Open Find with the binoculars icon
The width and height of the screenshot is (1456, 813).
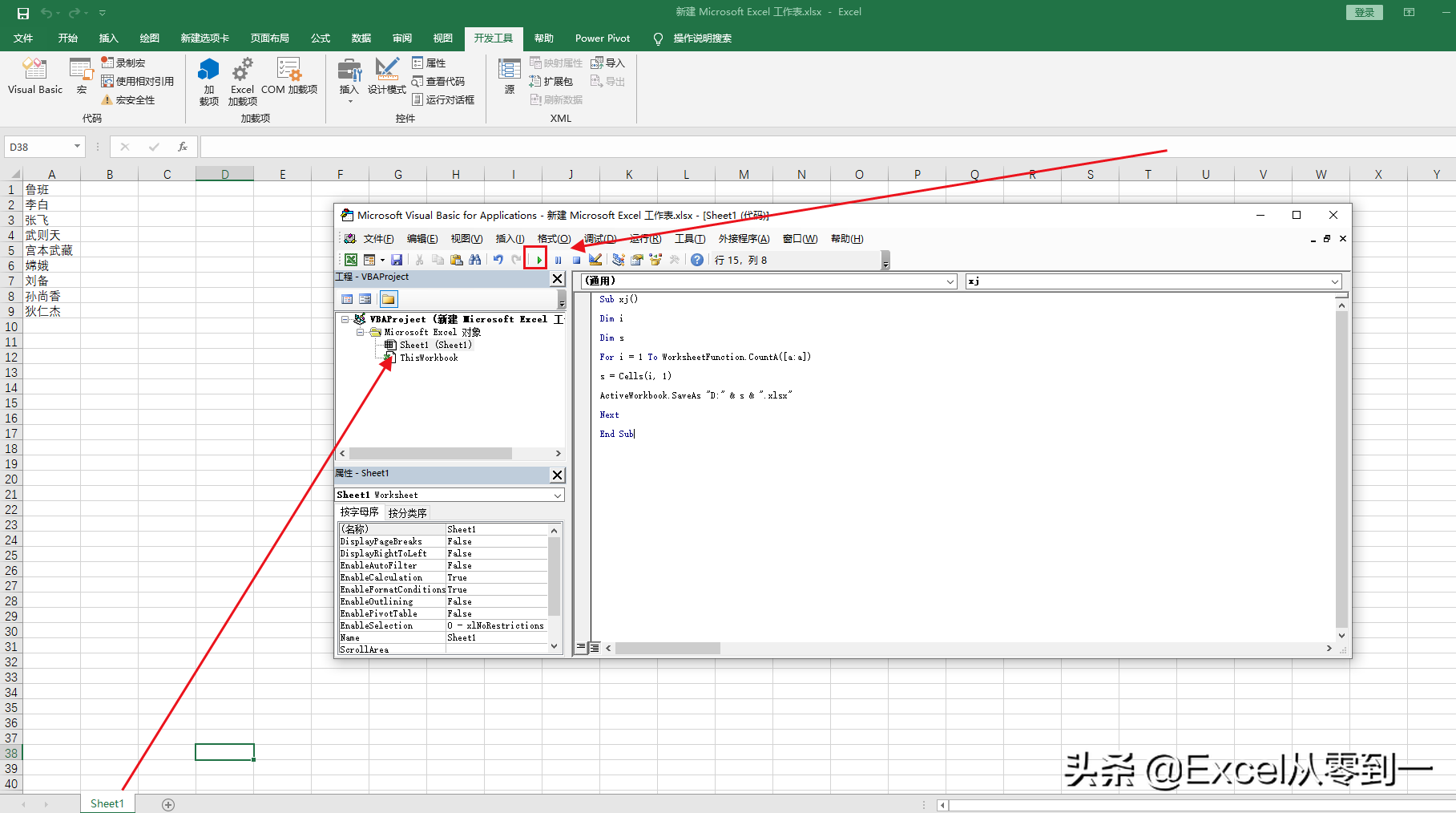[475, 260]
